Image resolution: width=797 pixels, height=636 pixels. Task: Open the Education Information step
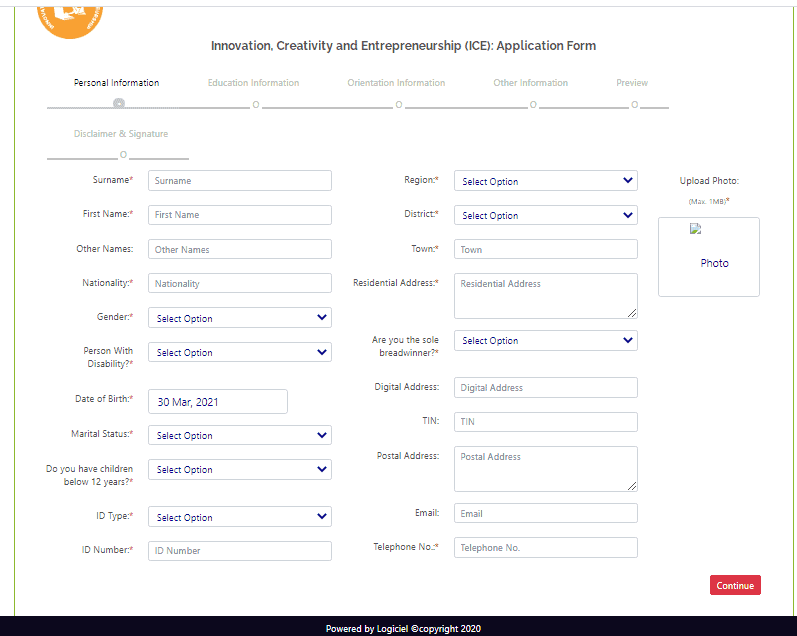pos(253,83)
